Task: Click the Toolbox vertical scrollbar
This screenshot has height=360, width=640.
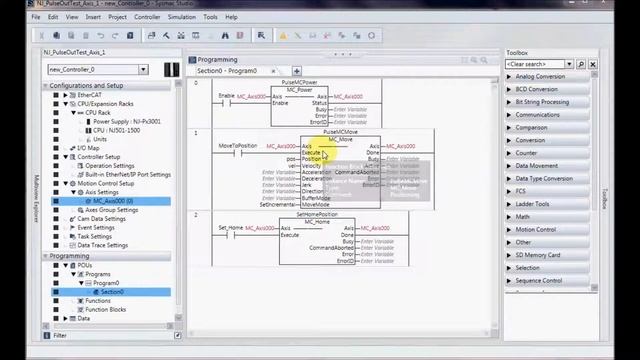Action: [594, 181]
